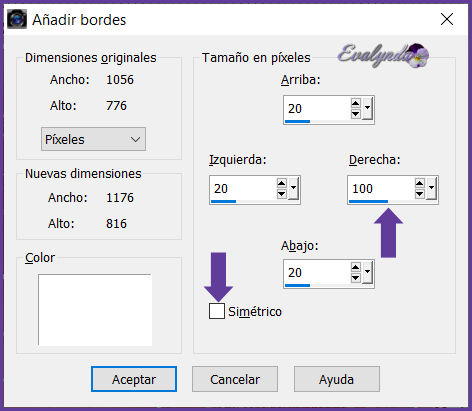This screenshot has width=472, height=411.
Task: Expand the Derecha slider popup arrow
Action: [x=431, y=188]
